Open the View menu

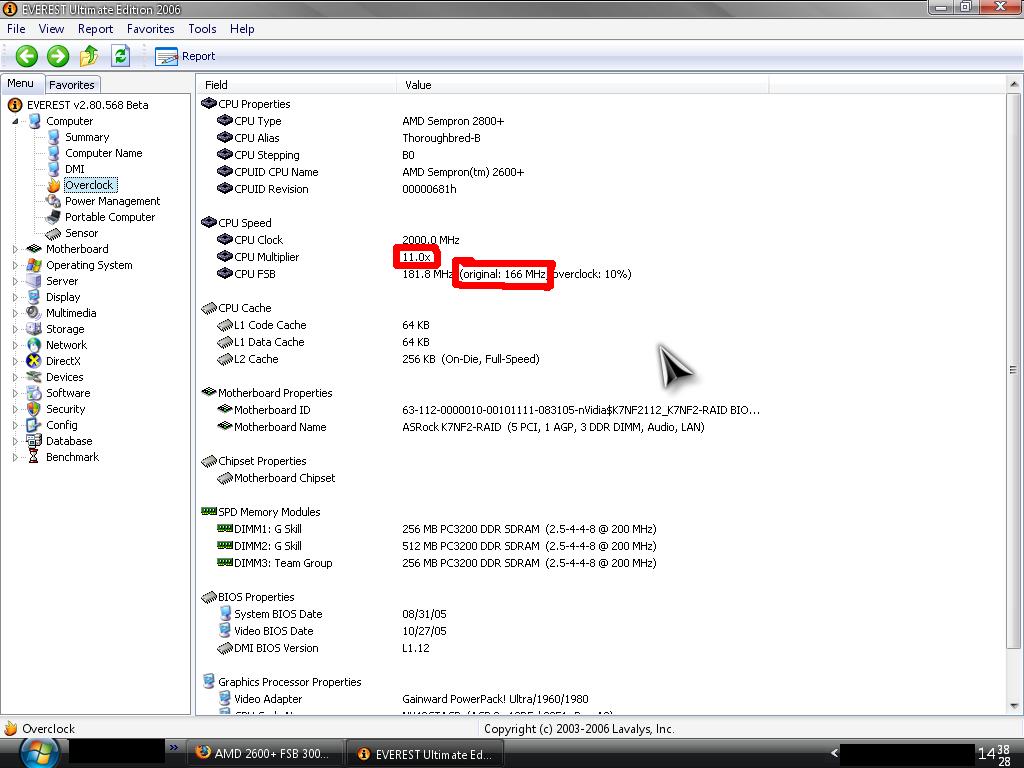pos(51,29)
